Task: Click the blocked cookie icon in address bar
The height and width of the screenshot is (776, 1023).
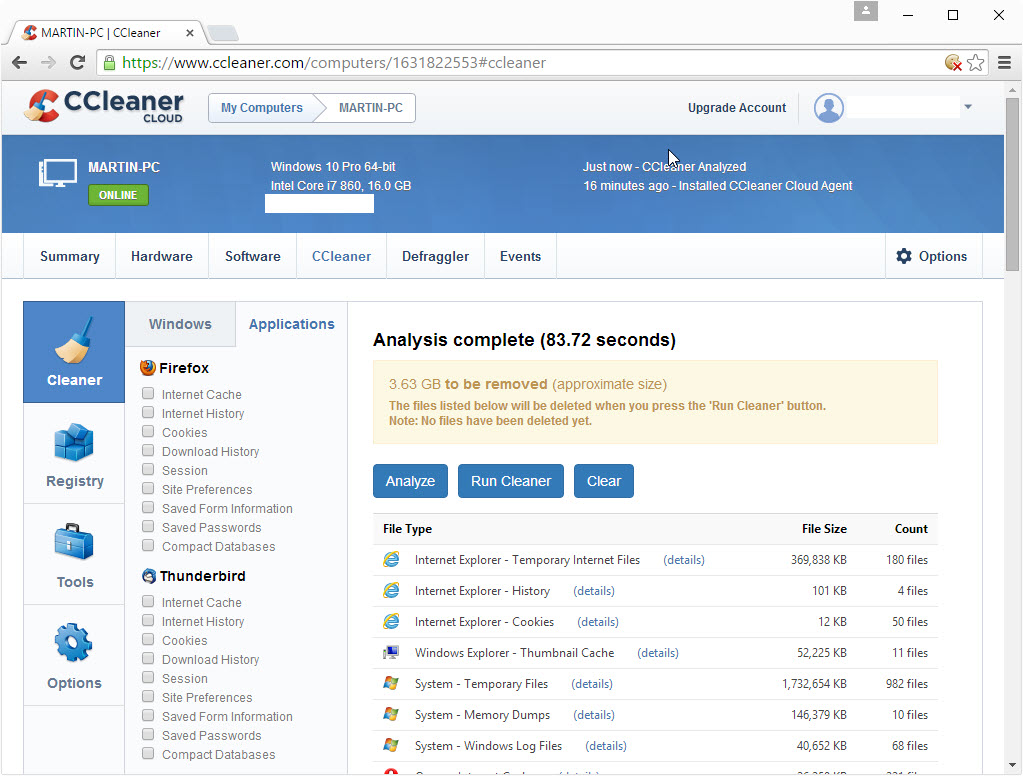Action: click(x=953, y=63)
